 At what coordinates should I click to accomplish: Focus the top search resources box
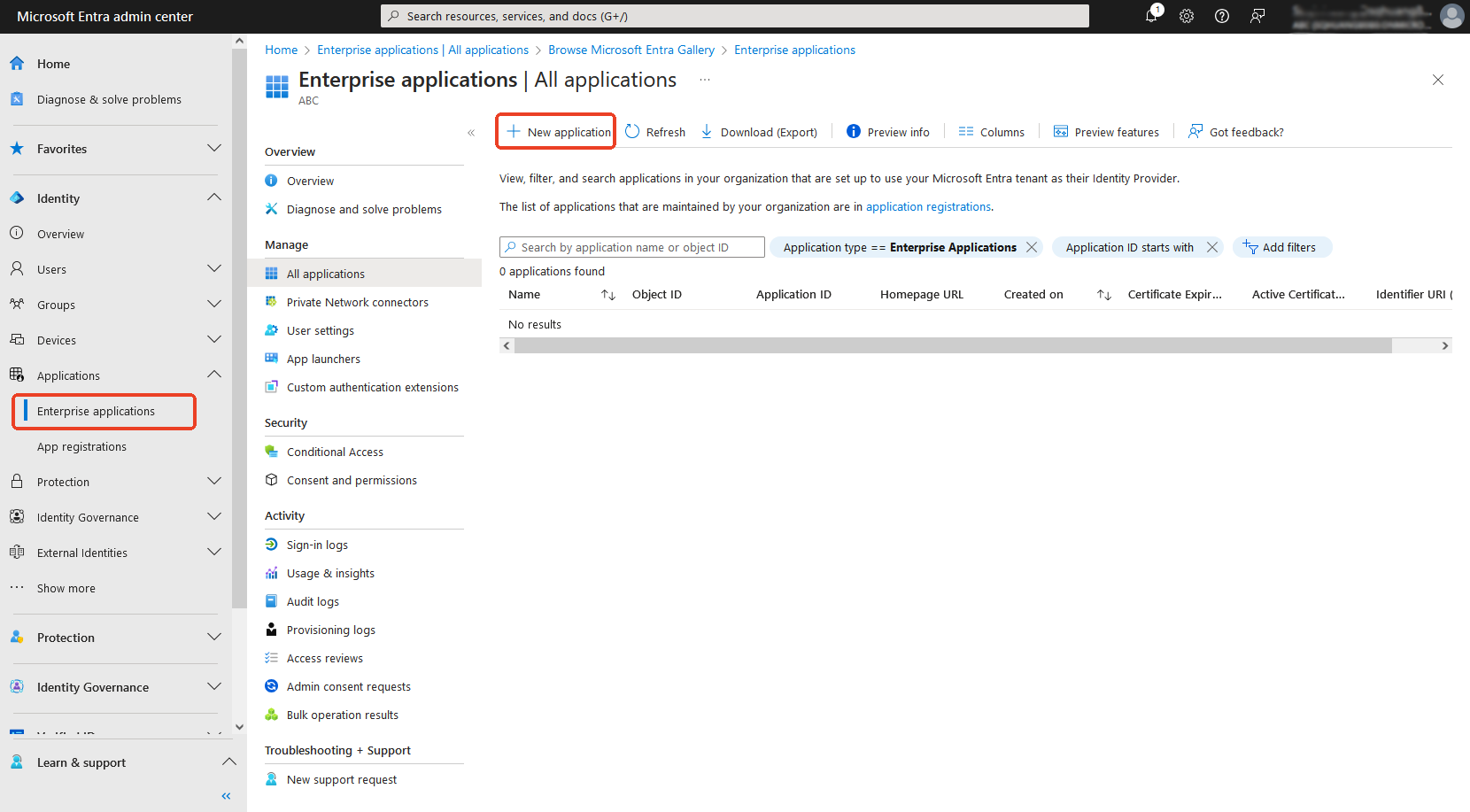coord(735,16)
